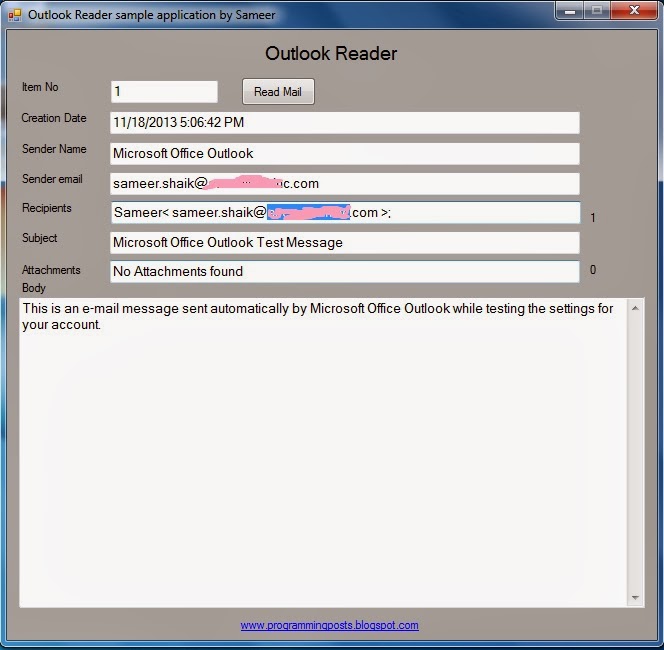Close the Outlook Reader window
The height and width of the screenshot is (650, 664).
pos(634,10)
